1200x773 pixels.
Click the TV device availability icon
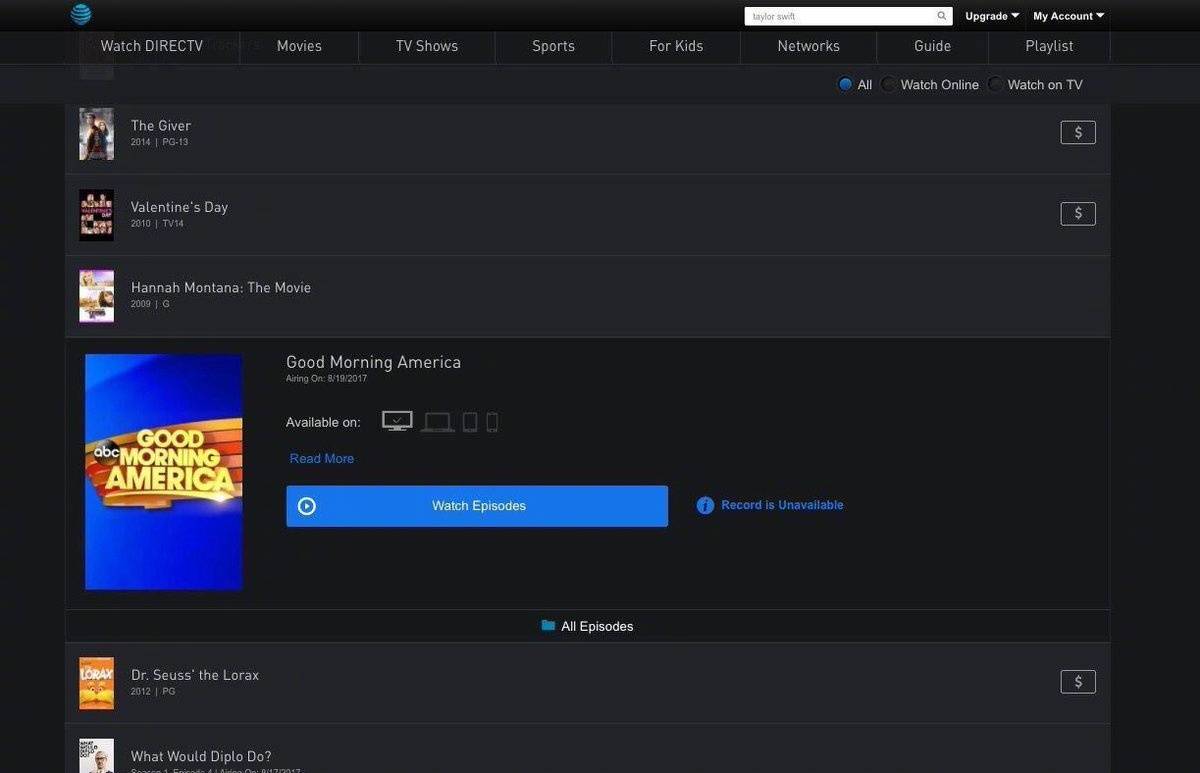397,422
